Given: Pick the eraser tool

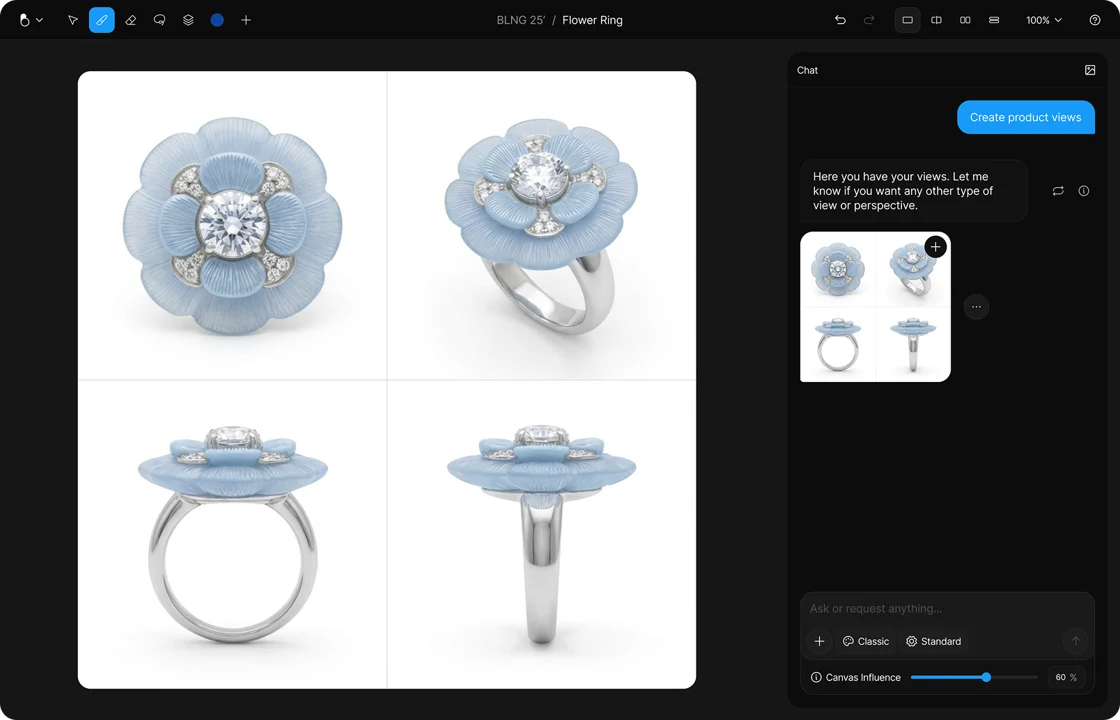Looking at the screenshot, I should point(131,20).
